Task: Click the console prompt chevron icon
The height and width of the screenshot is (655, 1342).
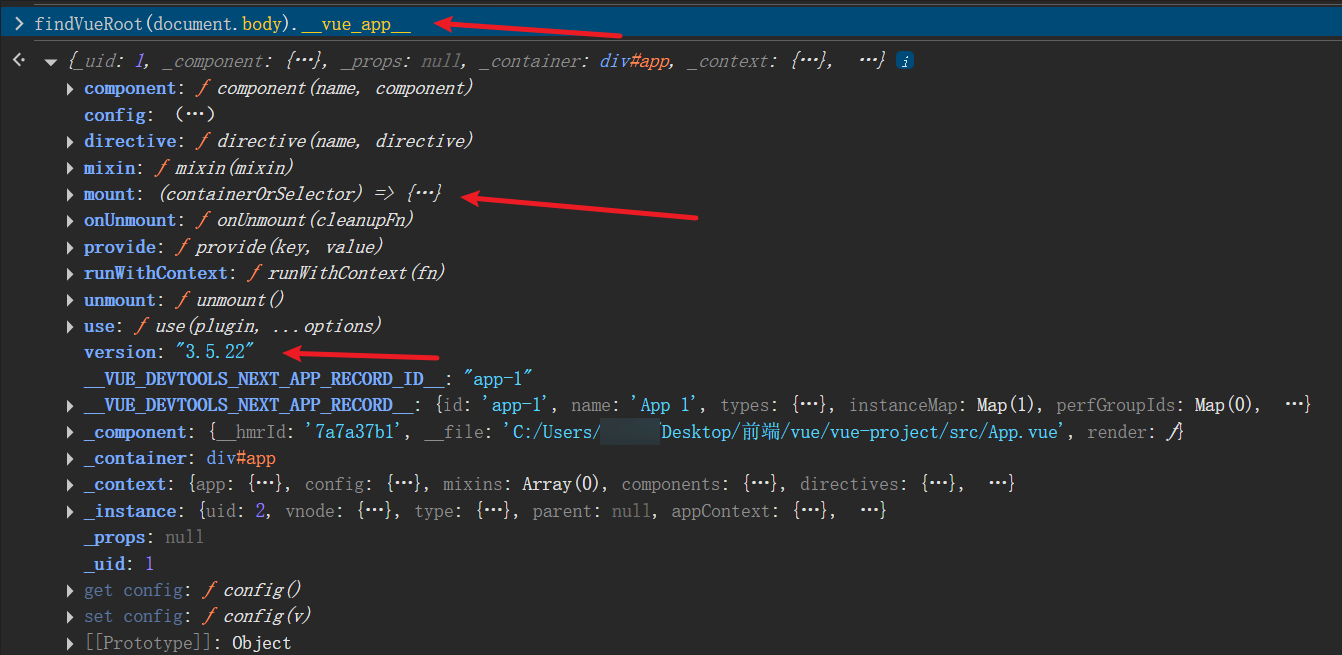Action: point(18,24)
